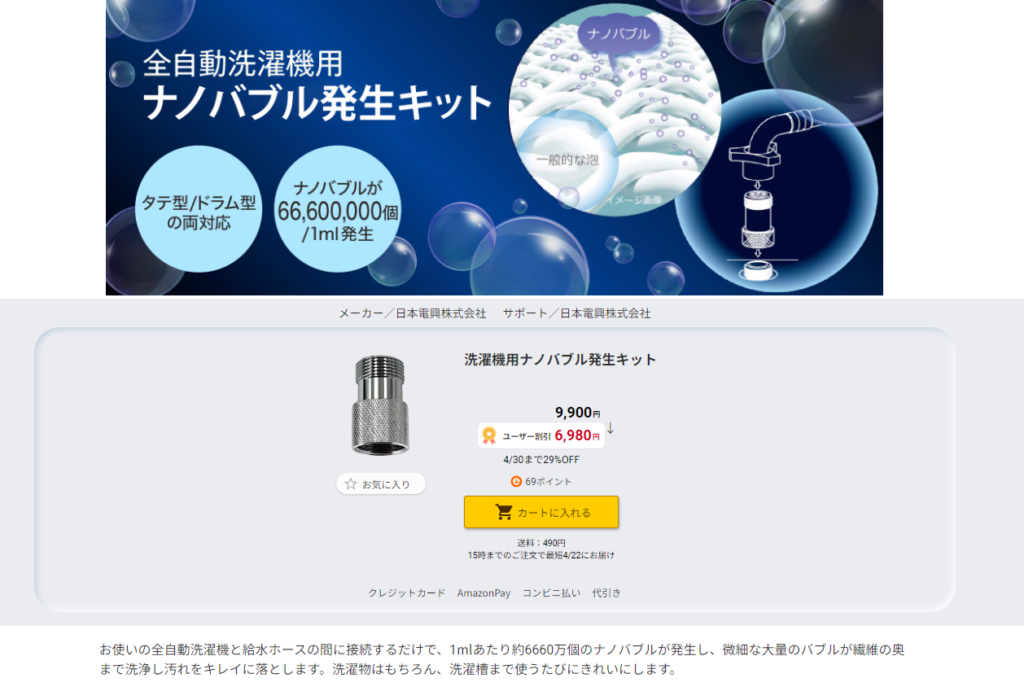Click the shopping cart icon

pyautogui.click(x=504, y=512)
